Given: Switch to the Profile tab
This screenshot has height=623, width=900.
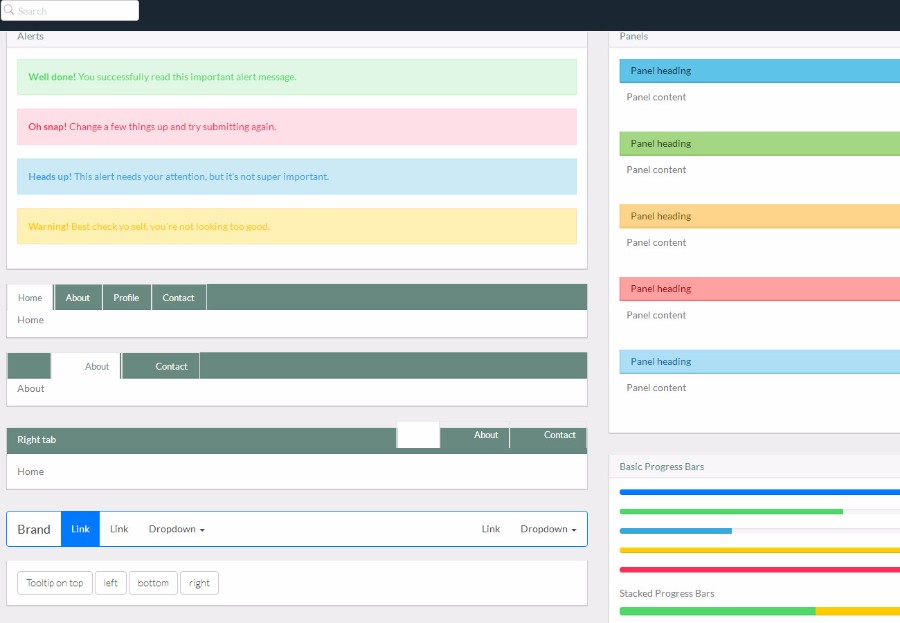Looking at the screenshot, I should pyautogui.click(x=126, y=297).
